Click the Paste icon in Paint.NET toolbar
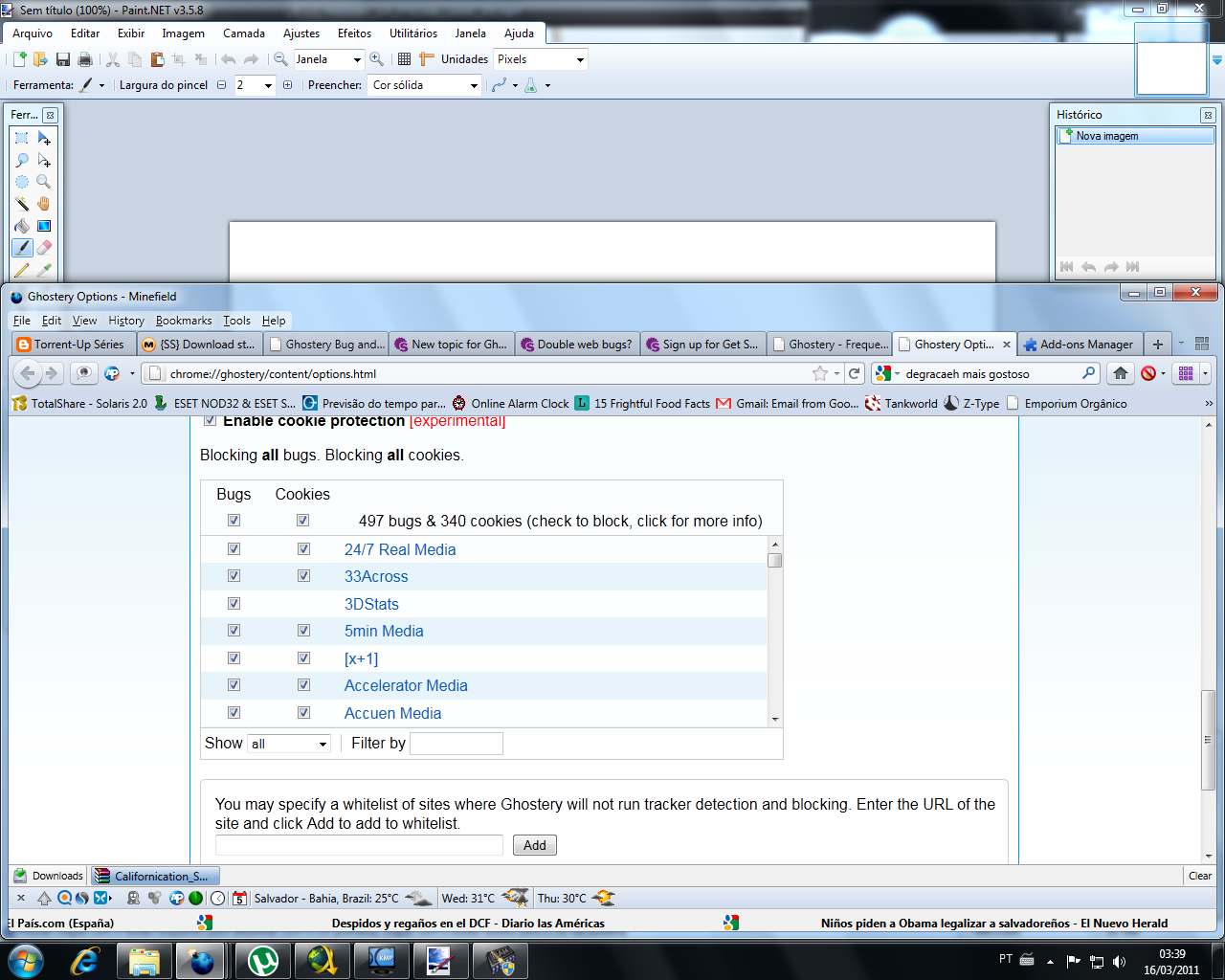 (157, 59)
